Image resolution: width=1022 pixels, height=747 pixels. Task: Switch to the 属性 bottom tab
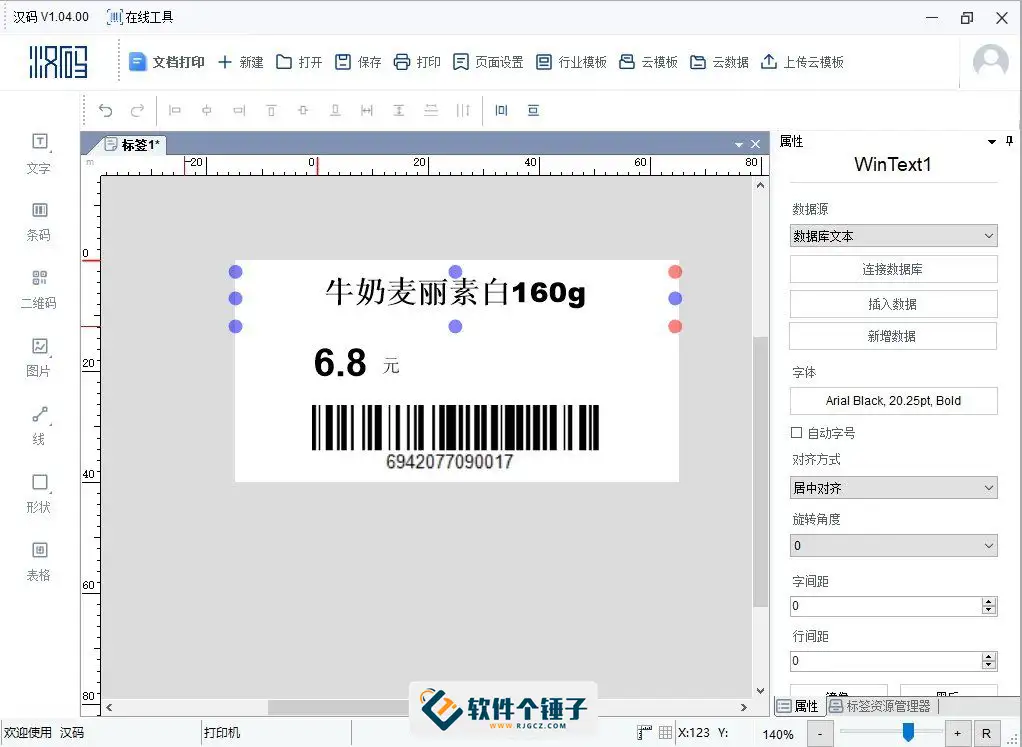pos(798,706)
